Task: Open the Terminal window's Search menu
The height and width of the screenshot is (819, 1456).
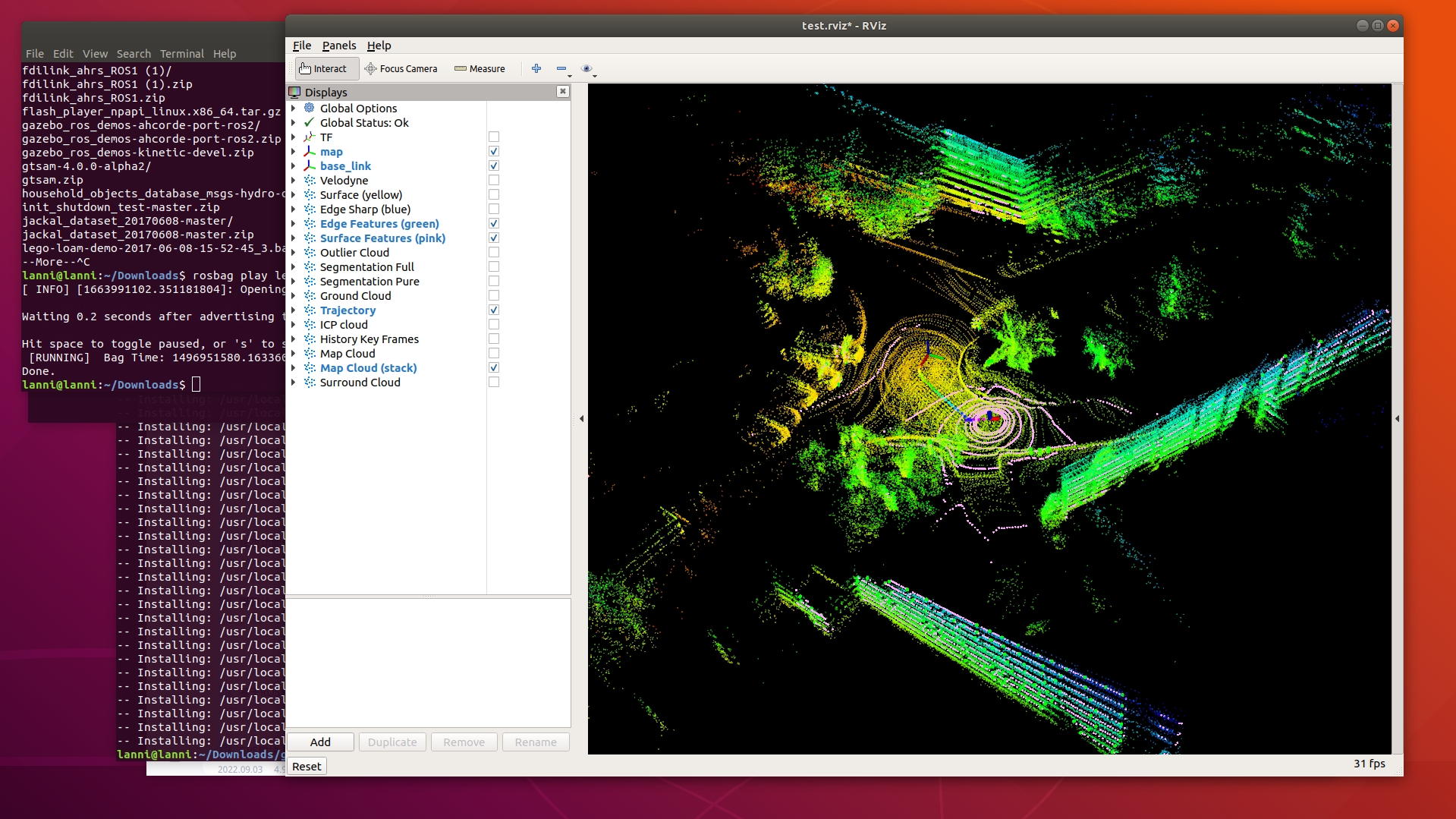Action: point(134,54)
